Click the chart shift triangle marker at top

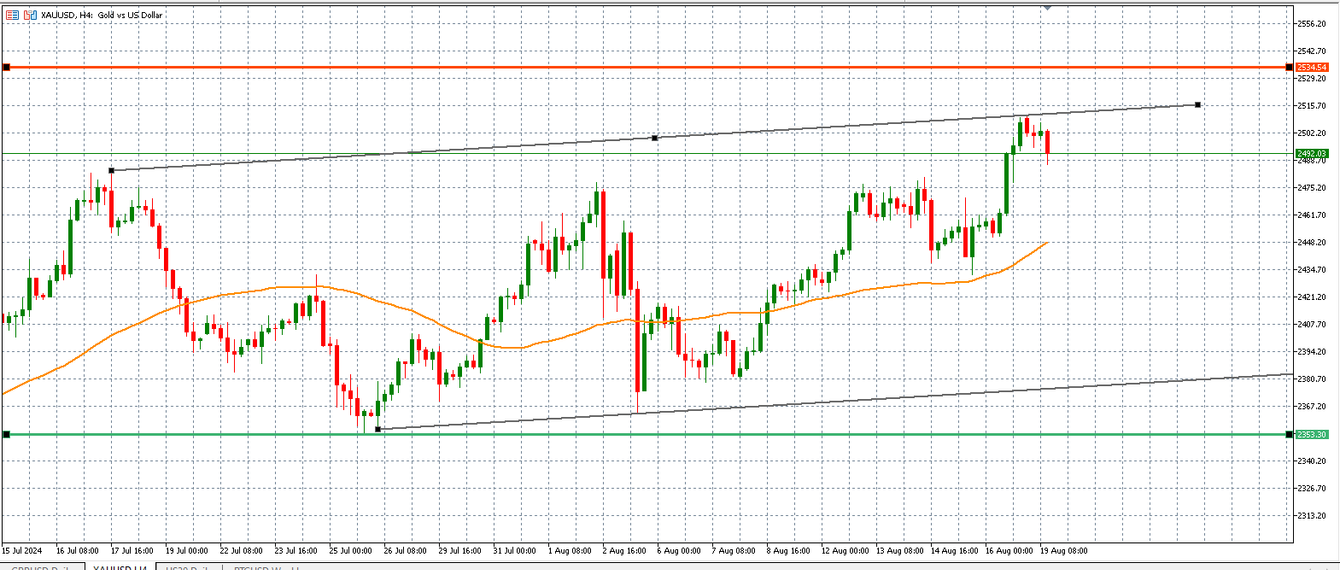pyautogui.click(x=1047, y=6)
